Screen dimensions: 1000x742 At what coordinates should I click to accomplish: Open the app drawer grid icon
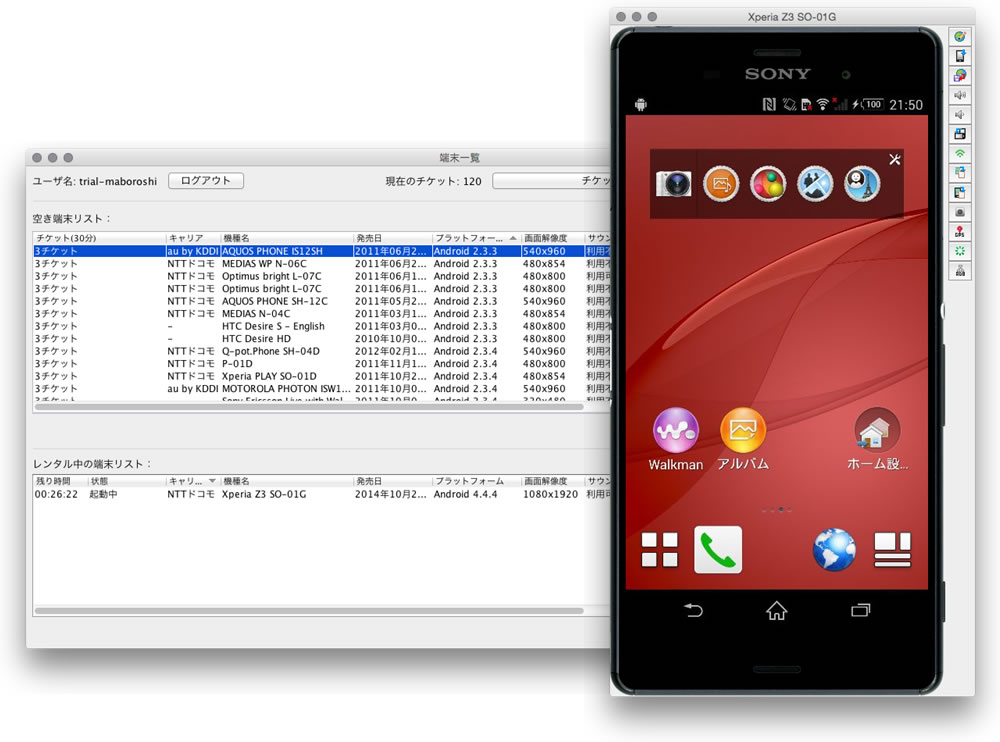(659, 550)
